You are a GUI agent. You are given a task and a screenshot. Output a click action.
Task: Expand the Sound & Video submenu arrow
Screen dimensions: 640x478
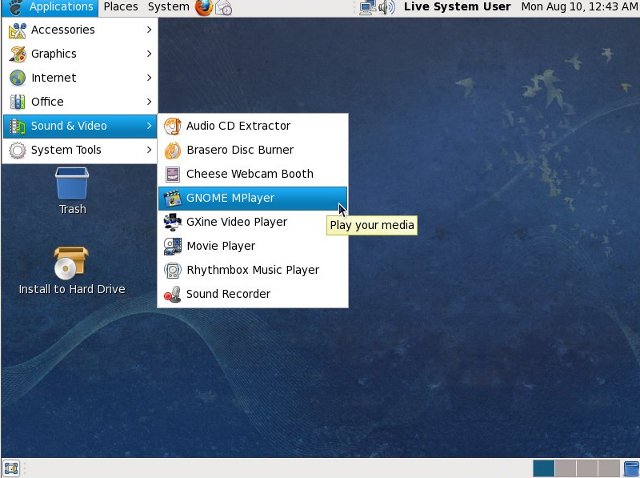[x=149, y=126]
